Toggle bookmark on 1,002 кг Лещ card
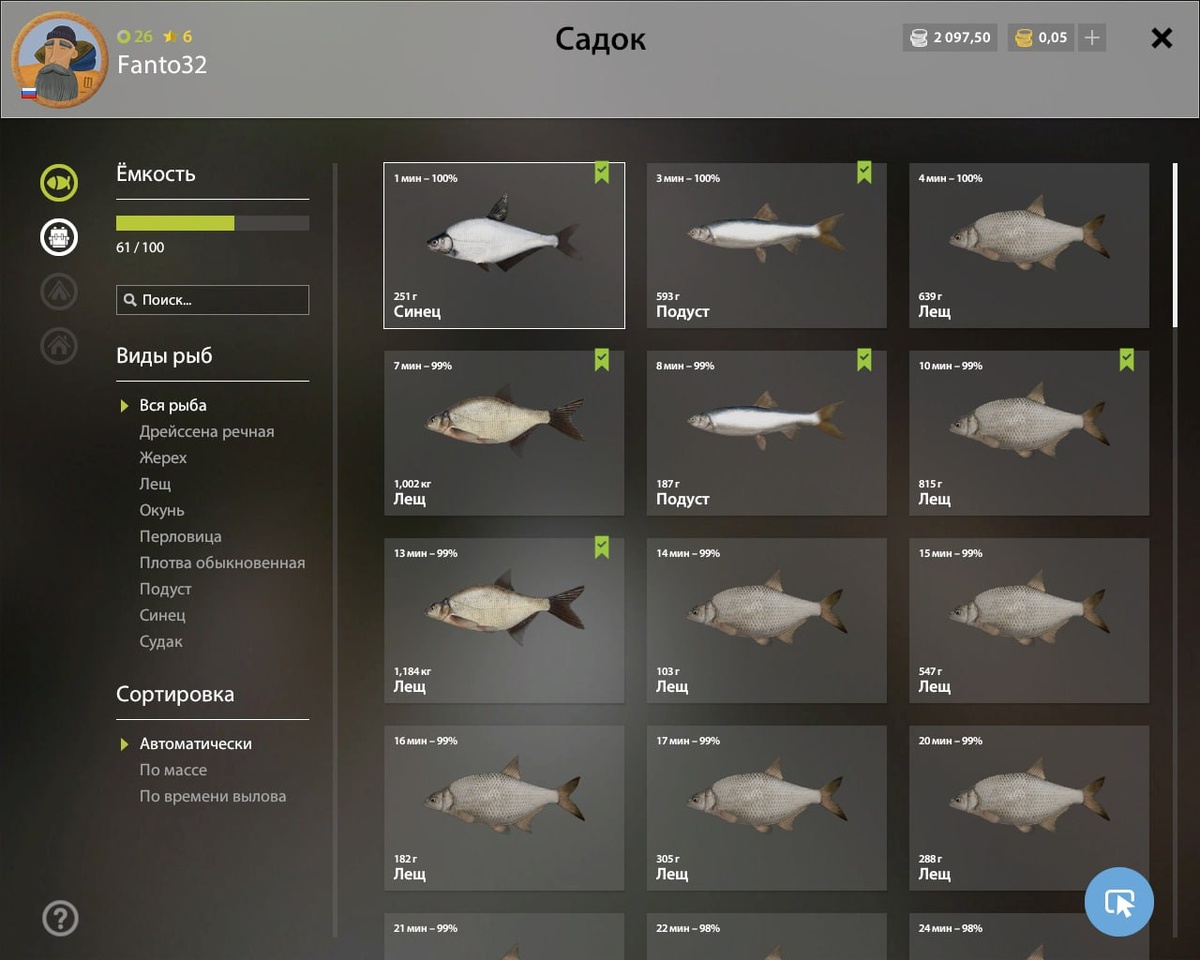The height and width of the screenshot is (960, 1200). click(x=601, y=360)
